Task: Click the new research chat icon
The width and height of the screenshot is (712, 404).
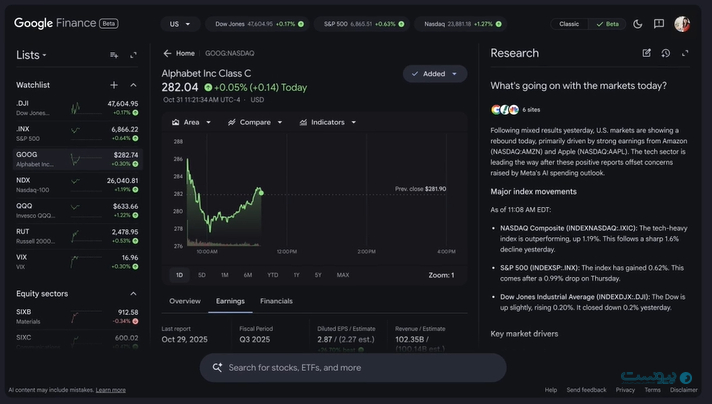Action: [x=647, y=53]
